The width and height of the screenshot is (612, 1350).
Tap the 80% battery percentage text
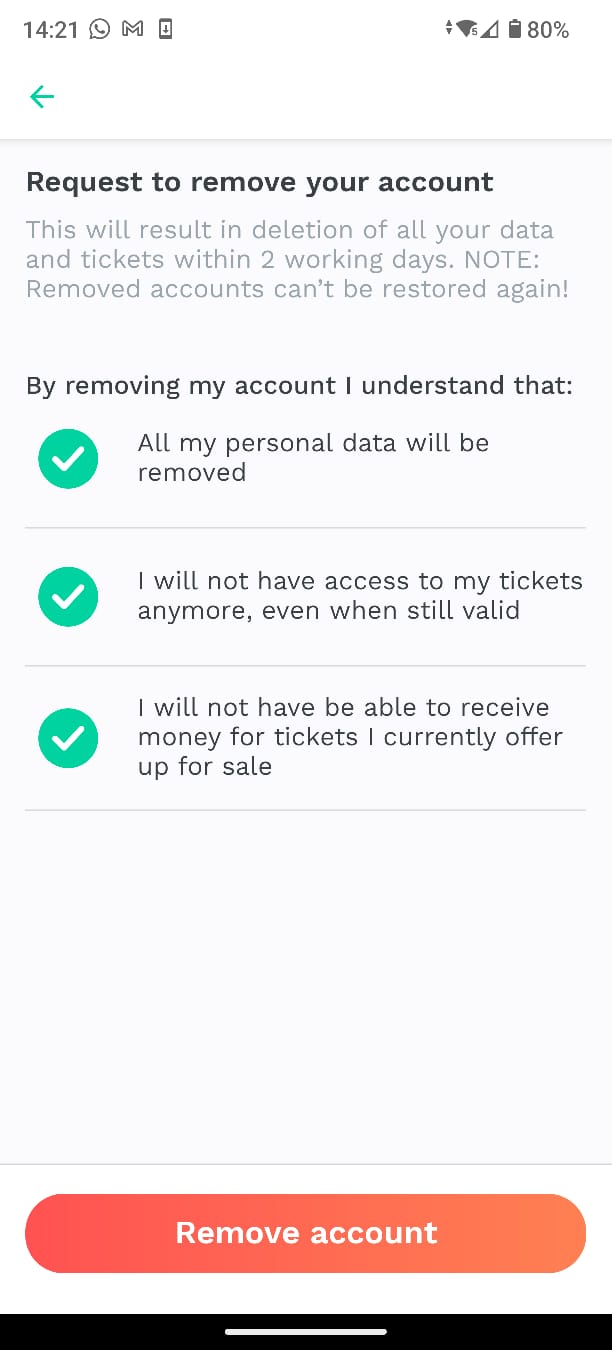548,30
